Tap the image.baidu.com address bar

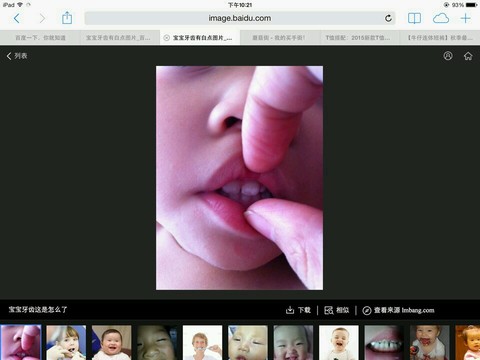coord(240,18)
